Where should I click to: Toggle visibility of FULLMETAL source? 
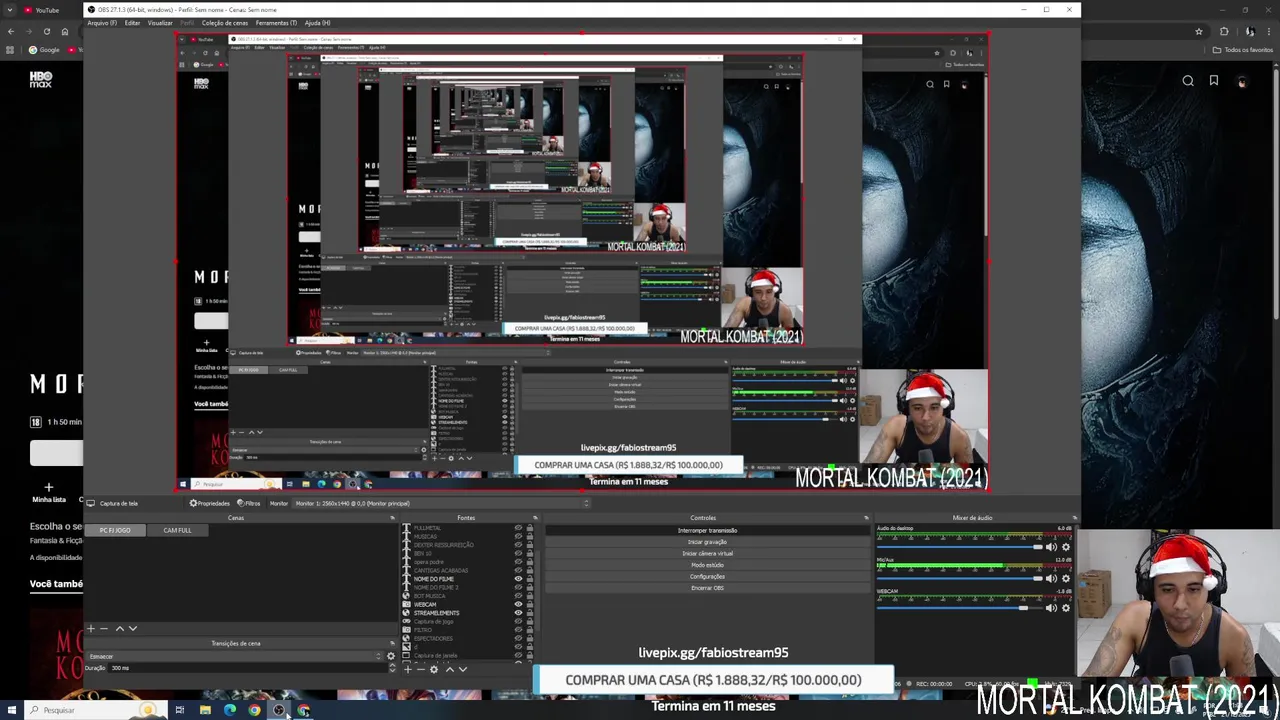(518, 528)
